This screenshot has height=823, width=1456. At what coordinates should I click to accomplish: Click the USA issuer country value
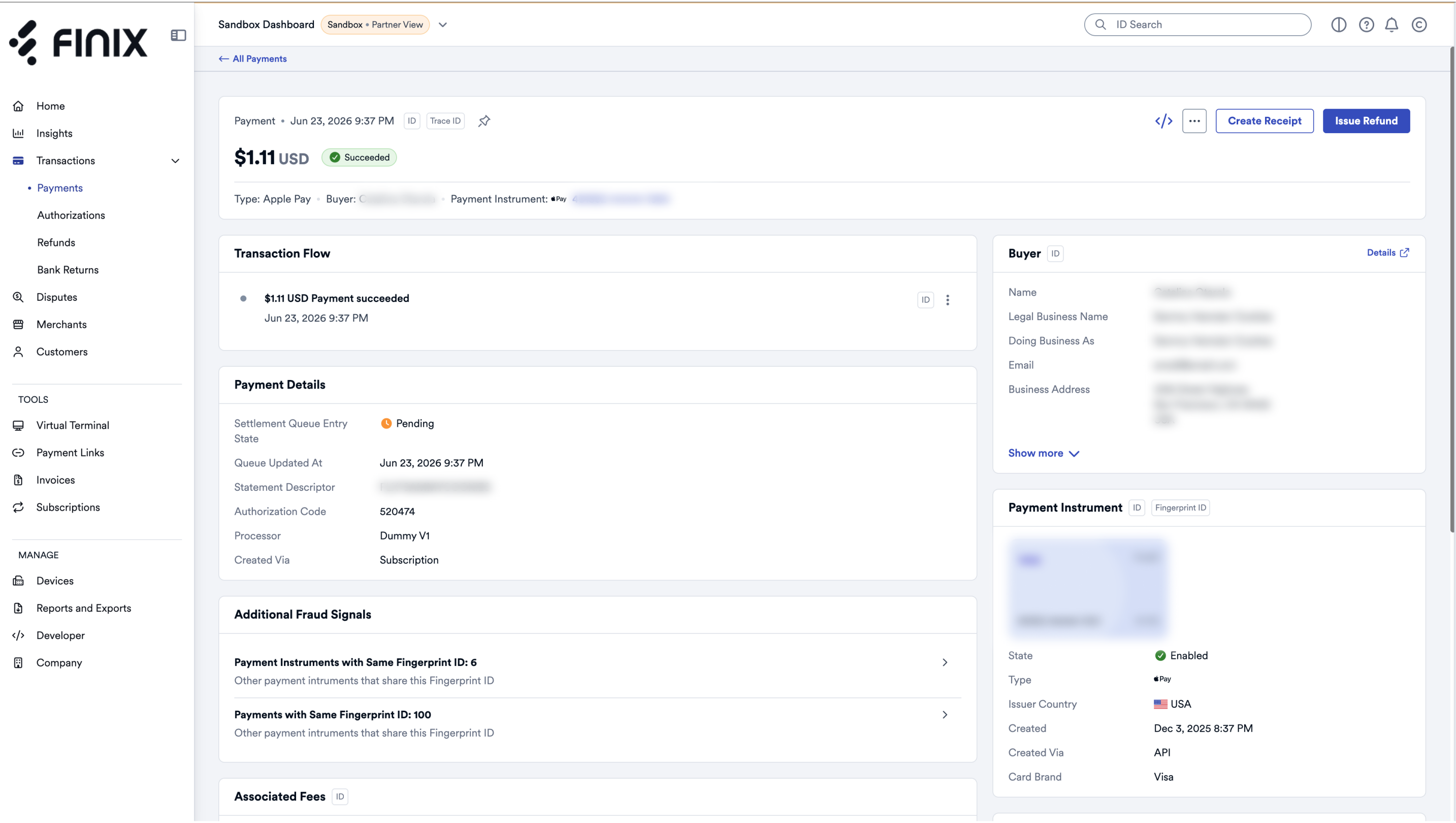click(x=1172, y=704)
